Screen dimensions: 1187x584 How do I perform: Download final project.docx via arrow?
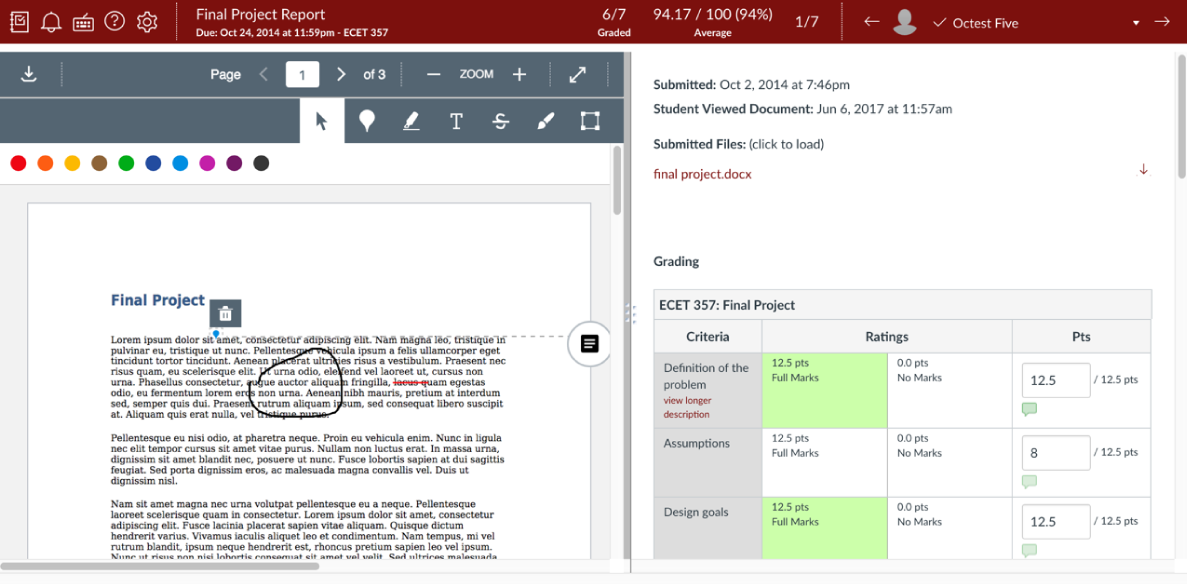pos(1143,170)
